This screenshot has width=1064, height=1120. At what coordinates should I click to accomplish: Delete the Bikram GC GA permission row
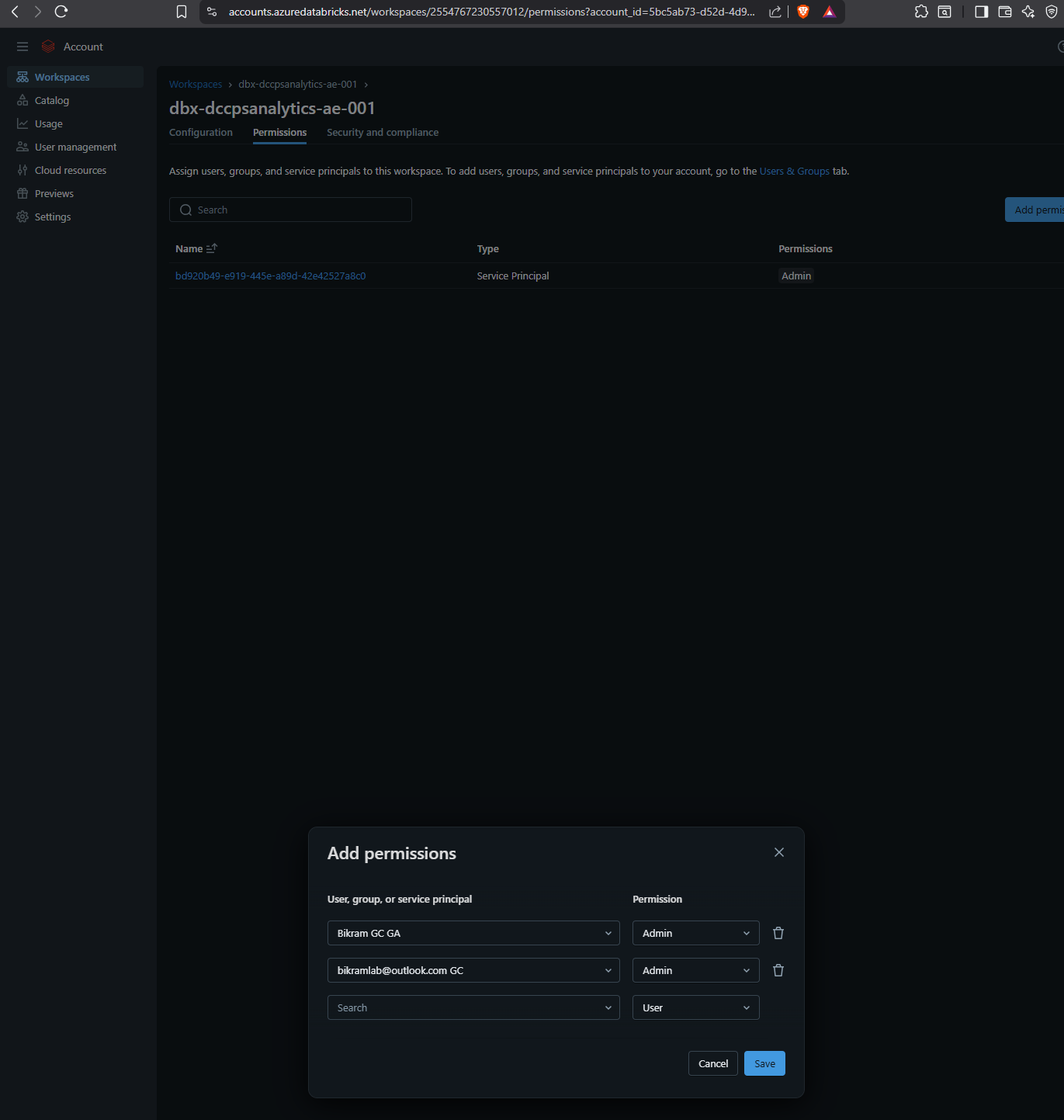(x=778, y=933)
